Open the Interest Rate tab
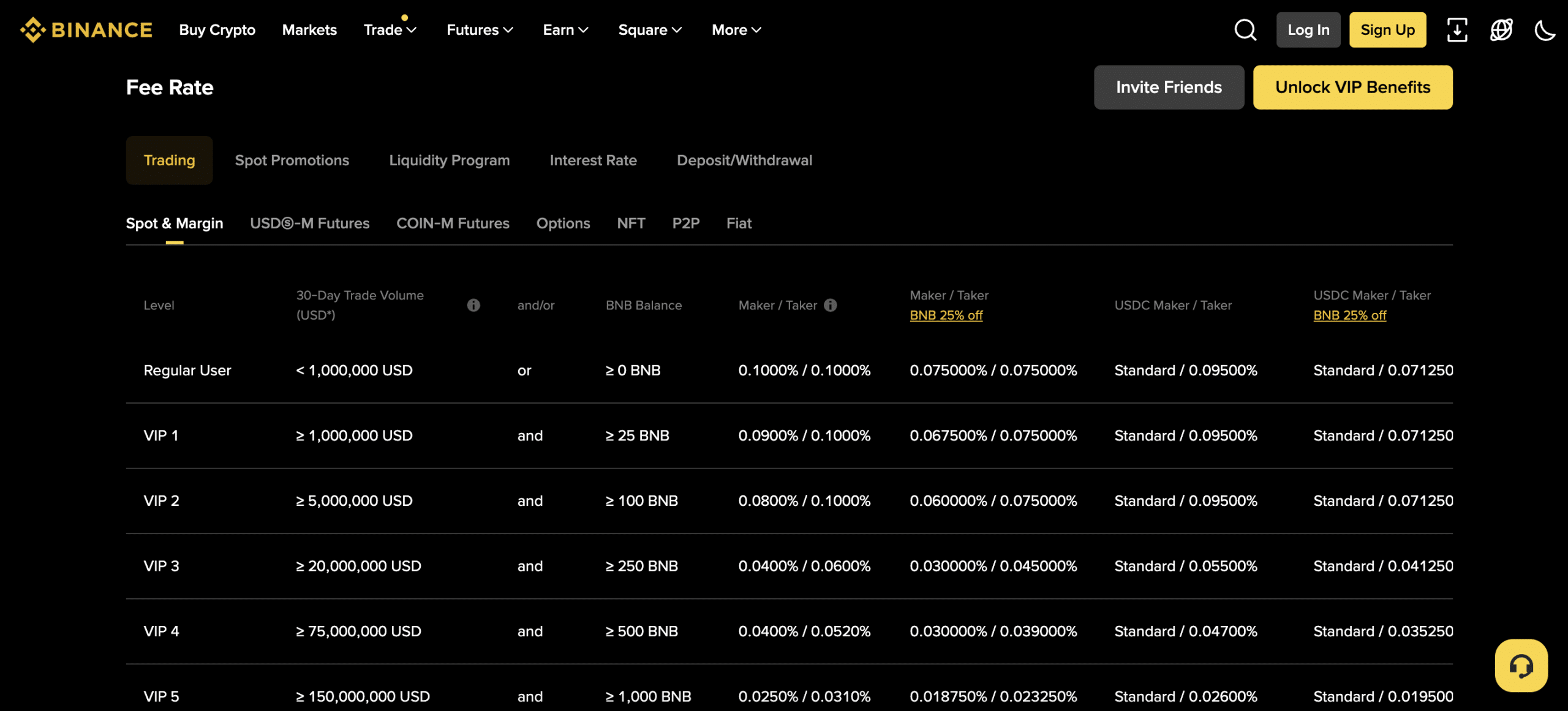The height and width of the screenshot is (711, 1568). 593,160
